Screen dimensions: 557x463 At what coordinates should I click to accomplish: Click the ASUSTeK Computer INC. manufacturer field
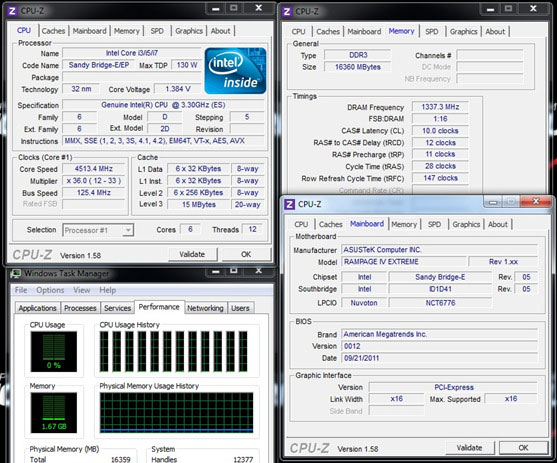point(440,250)
